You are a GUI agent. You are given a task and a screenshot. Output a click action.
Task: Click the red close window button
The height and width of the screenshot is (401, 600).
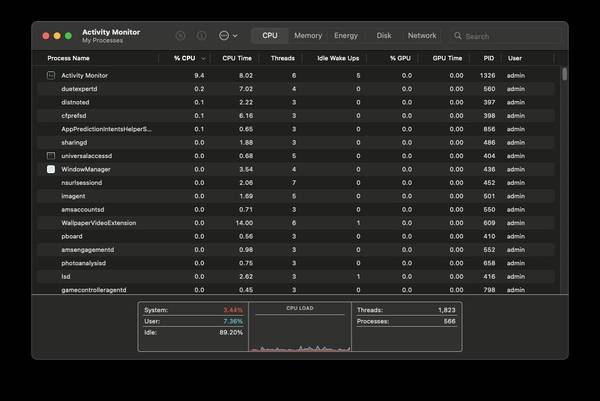click(x=46, y=36)
